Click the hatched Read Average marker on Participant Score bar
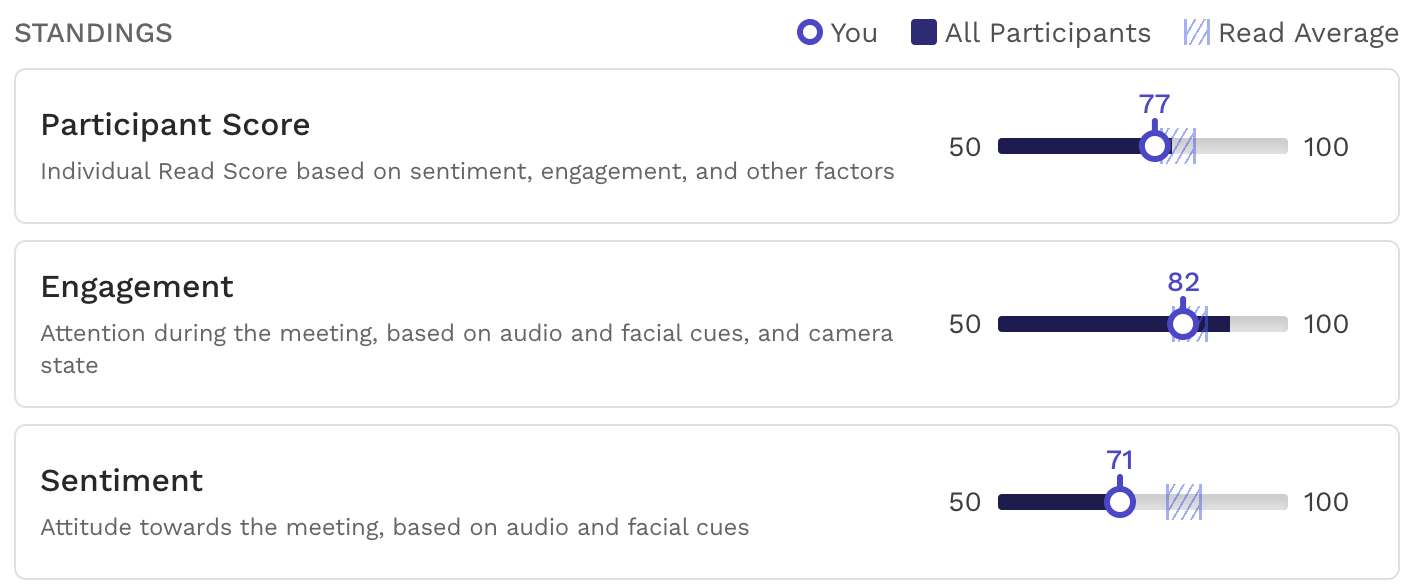The height and width of the screenshot is (588, 1422). click(x=1180, y=147)
